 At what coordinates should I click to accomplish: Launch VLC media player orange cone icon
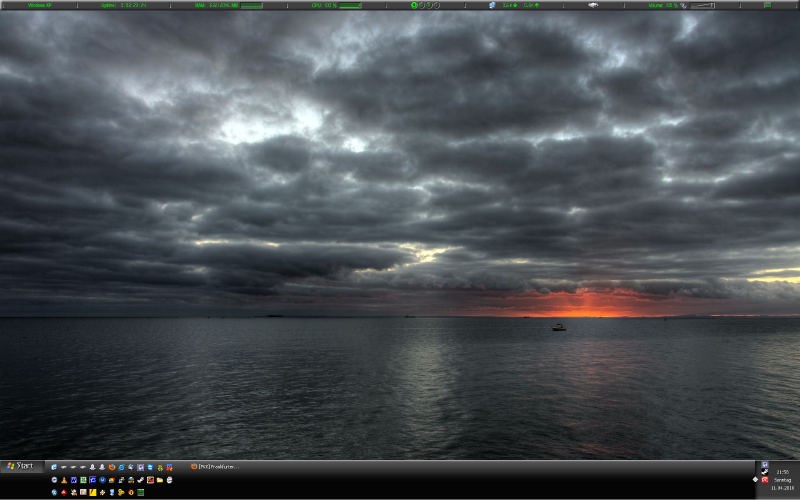(64, 480)
